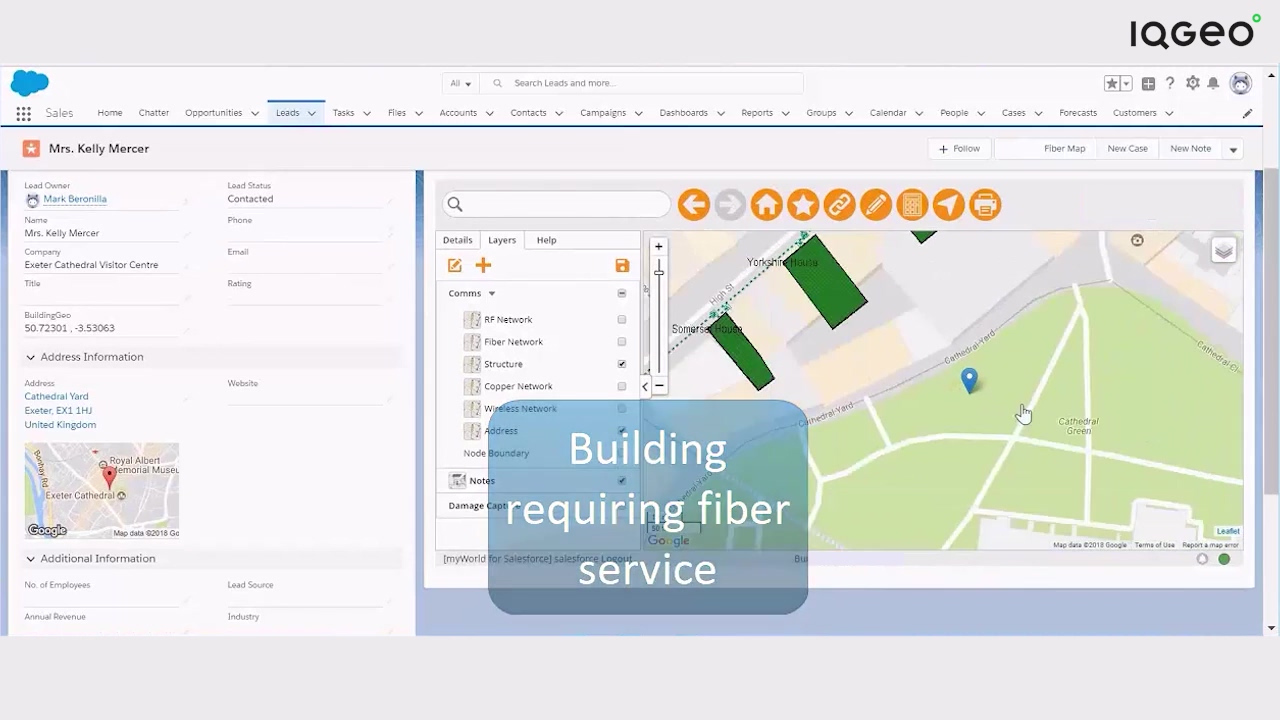
Task: Click the edit navigation pencil icon
Action: click(1247, 113)
